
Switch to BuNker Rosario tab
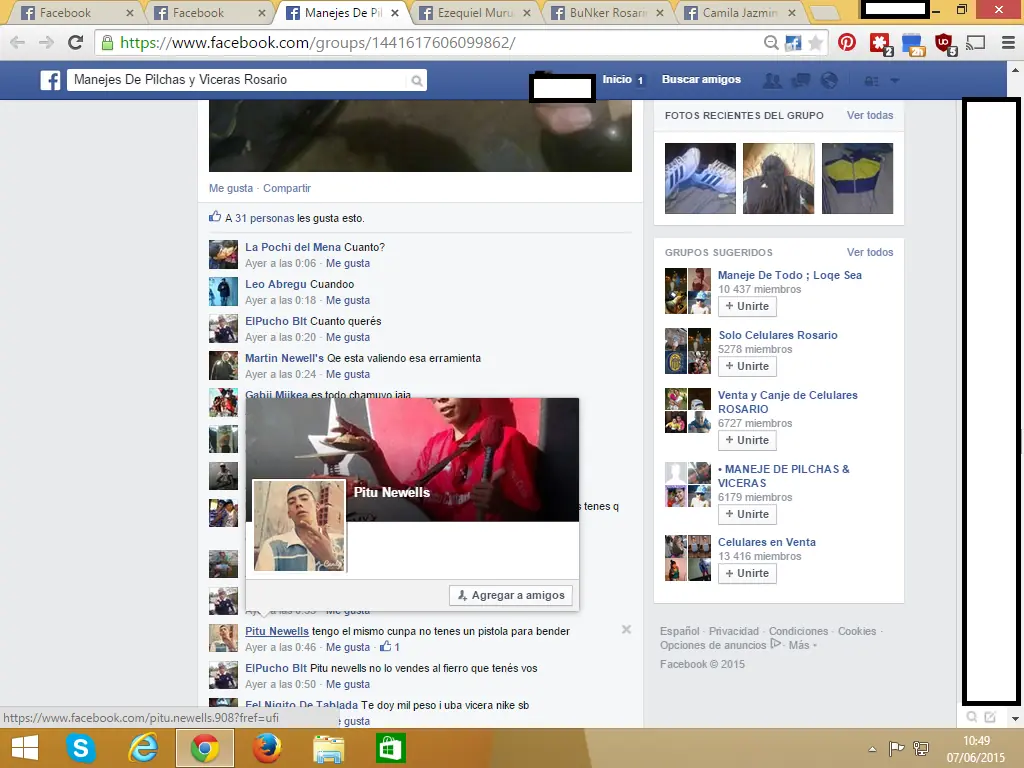(x=607, y=12)
